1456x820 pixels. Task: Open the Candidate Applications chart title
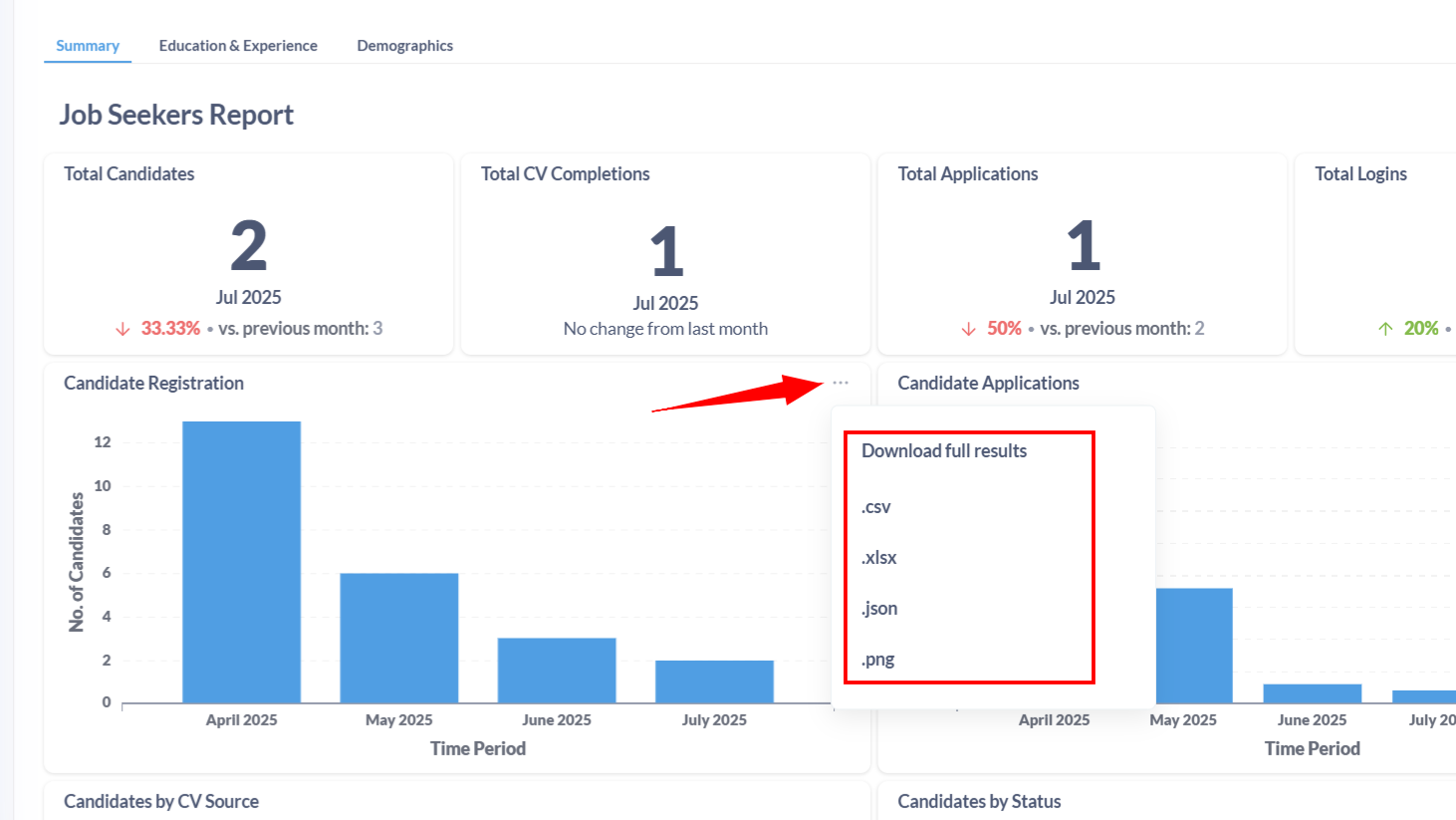pos(988,384)
